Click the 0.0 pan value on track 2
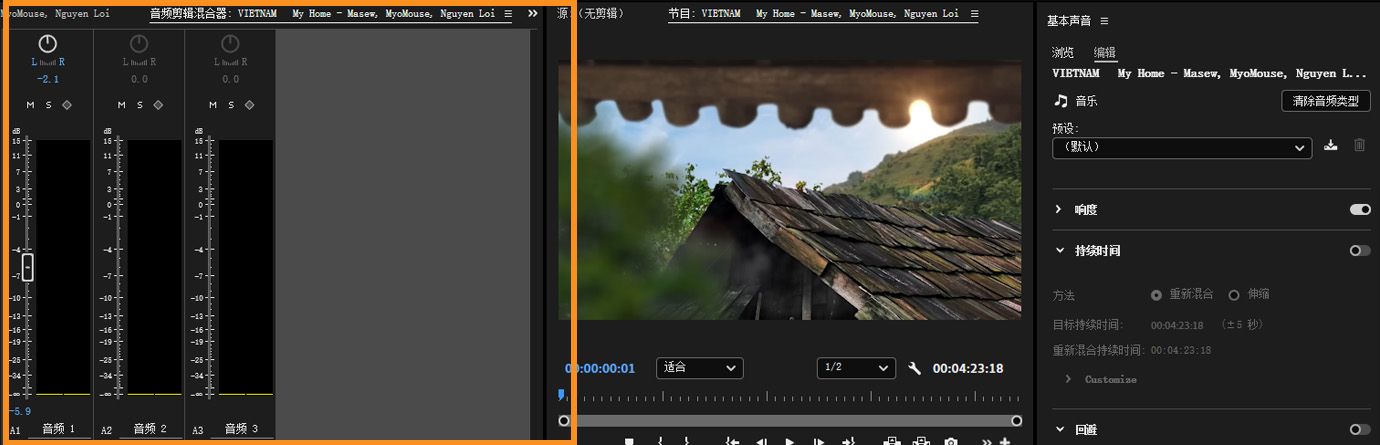The width and height of the screenshot is (1380, 445). [139, 79]
